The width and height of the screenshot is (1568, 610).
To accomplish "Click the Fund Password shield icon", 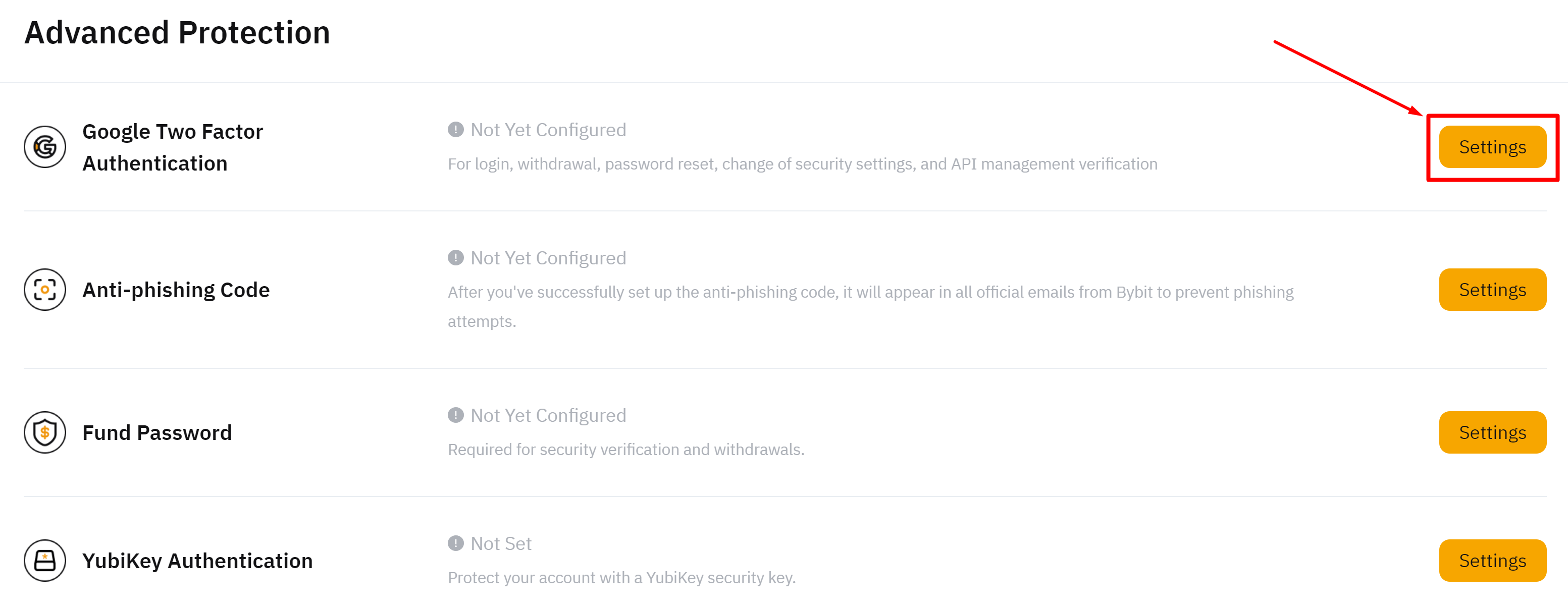I will (44, 432).
